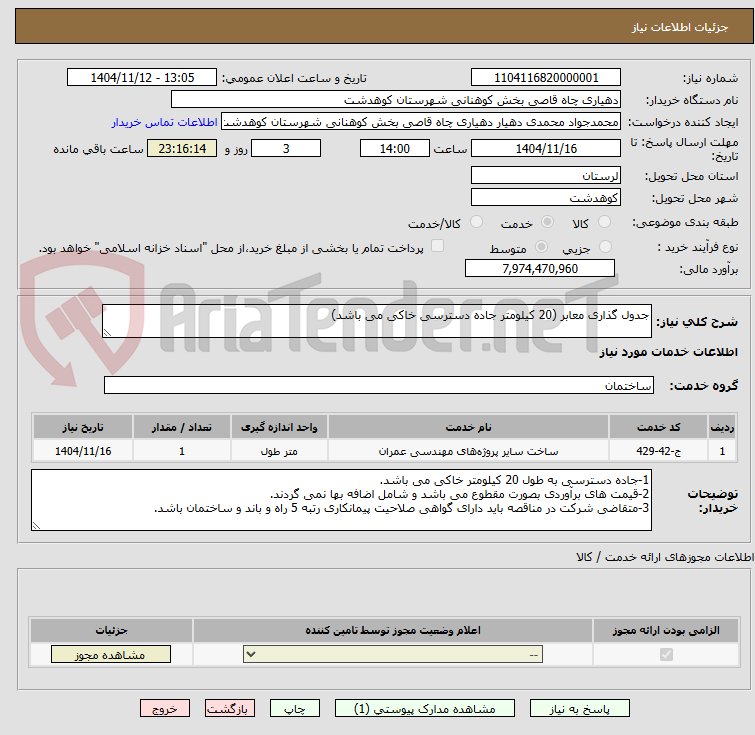Select the کالا/خدمت radio button
This screenshot has width=755, height=735.
[476, 222]
